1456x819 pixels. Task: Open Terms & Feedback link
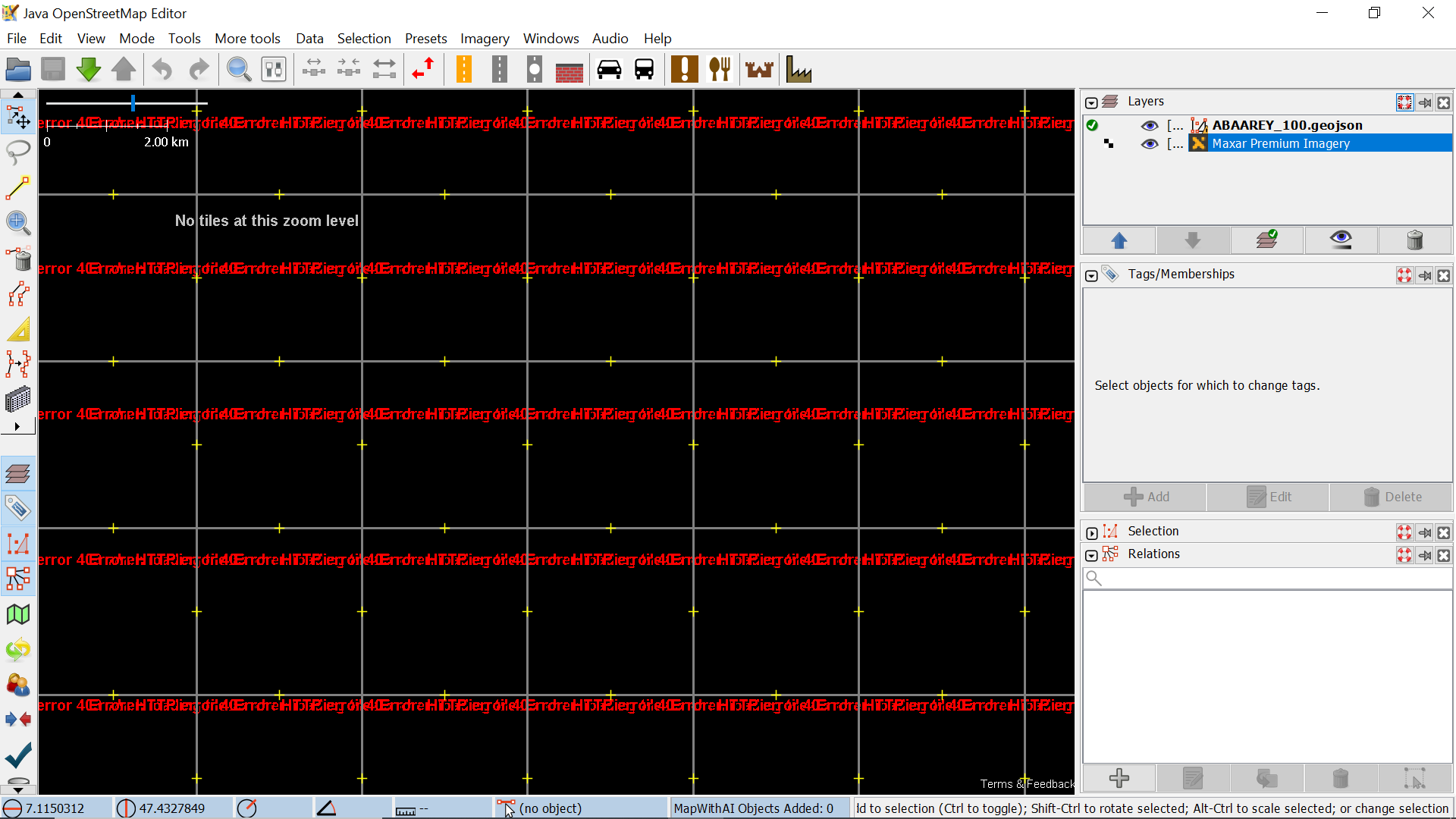(x=1027, y=784)
